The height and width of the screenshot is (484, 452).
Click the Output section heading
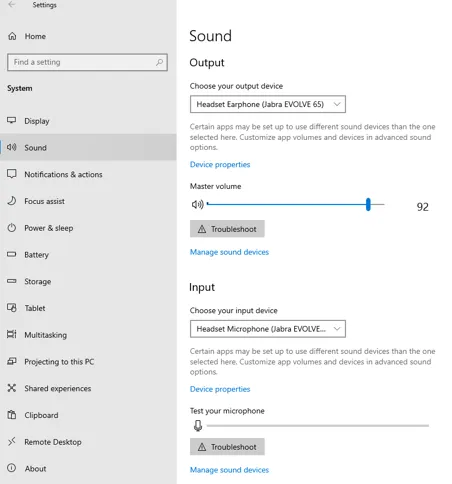[207, 63]
